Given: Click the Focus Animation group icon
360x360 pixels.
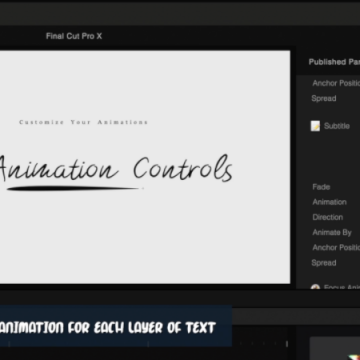Looking at the screenshot, I should pyautogui.click(x=315, y=287).
